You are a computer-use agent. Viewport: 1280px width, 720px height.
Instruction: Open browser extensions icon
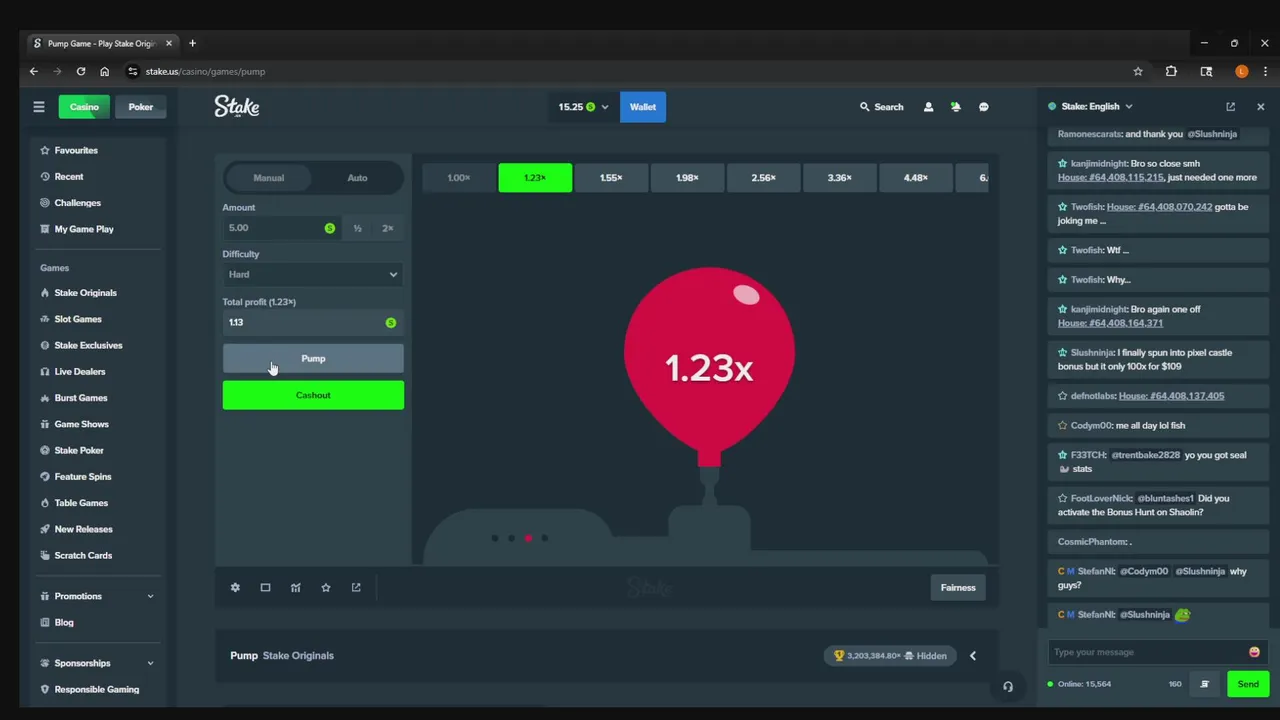1171,72
